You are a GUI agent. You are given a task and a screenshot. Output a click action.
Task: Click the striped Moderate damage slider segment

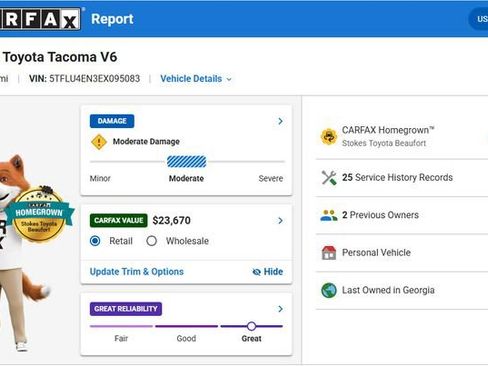click(187, 162)
